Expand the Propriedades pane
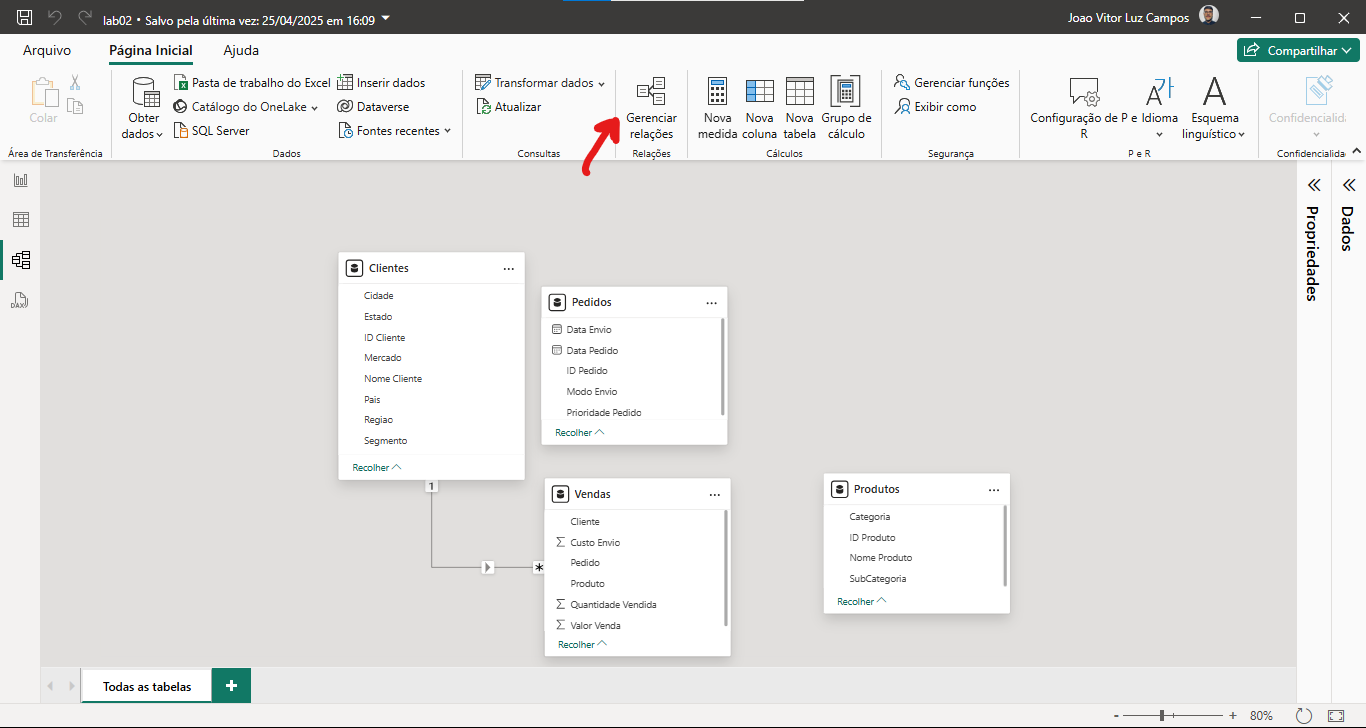The width and height of the screenshot is (1366, 728). coord(1314,185)
